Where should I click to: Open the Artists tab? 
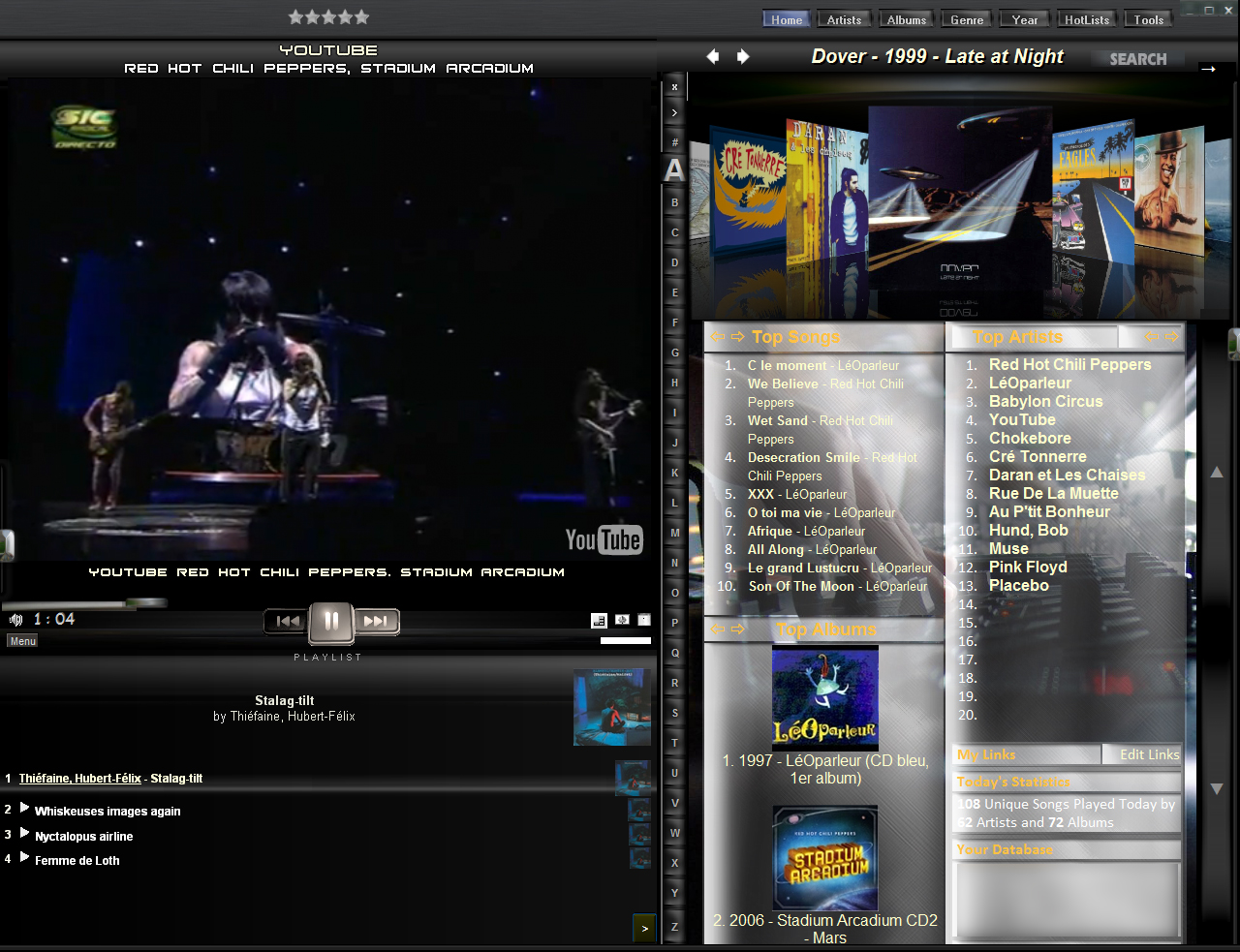pyautogui.click(x=844, y=19)
